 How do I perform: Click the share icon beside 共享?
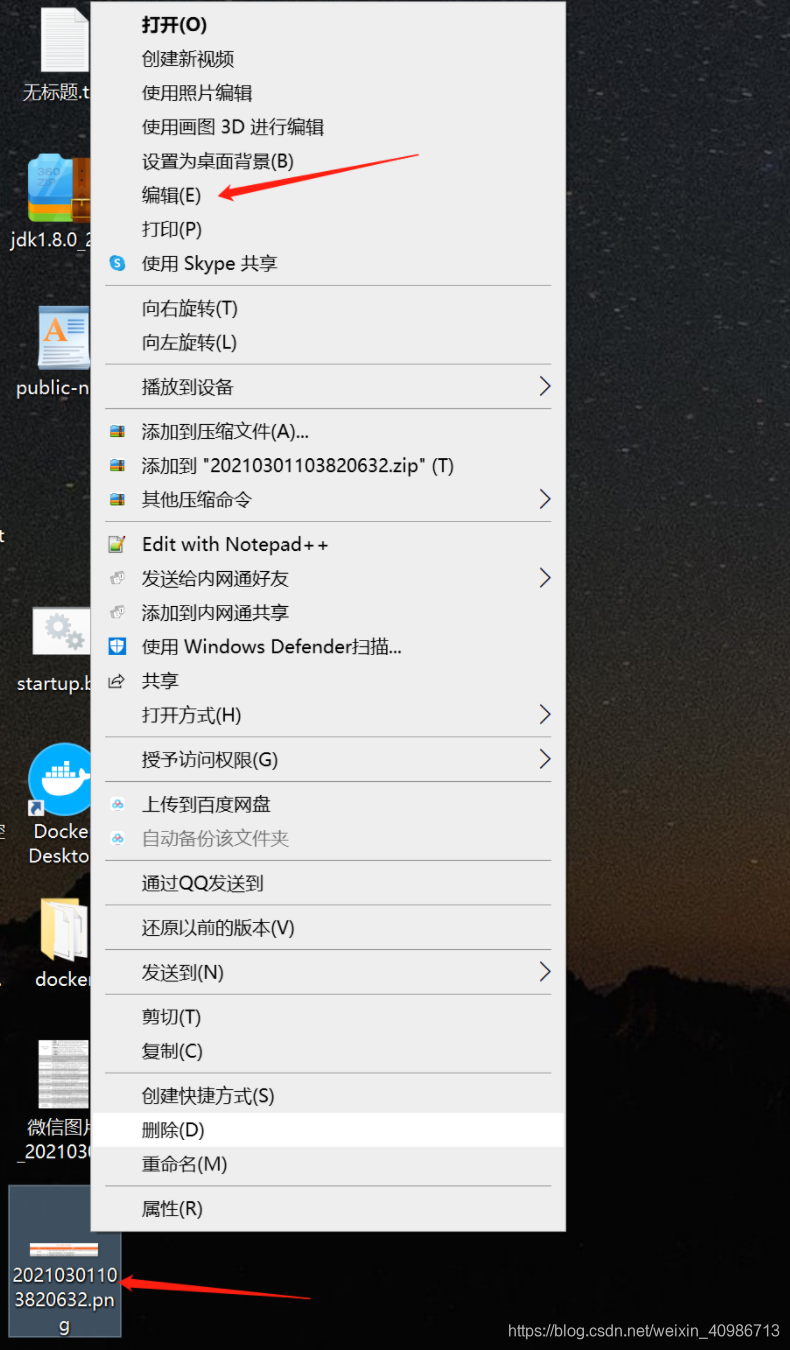(x=117, y=681)
